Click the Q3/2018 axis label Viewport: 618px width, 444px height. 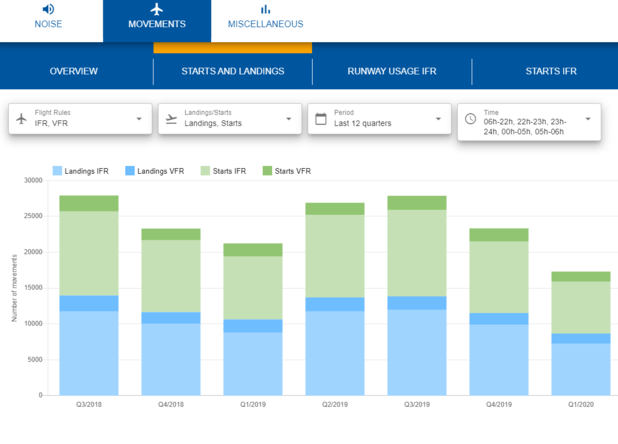89,405
